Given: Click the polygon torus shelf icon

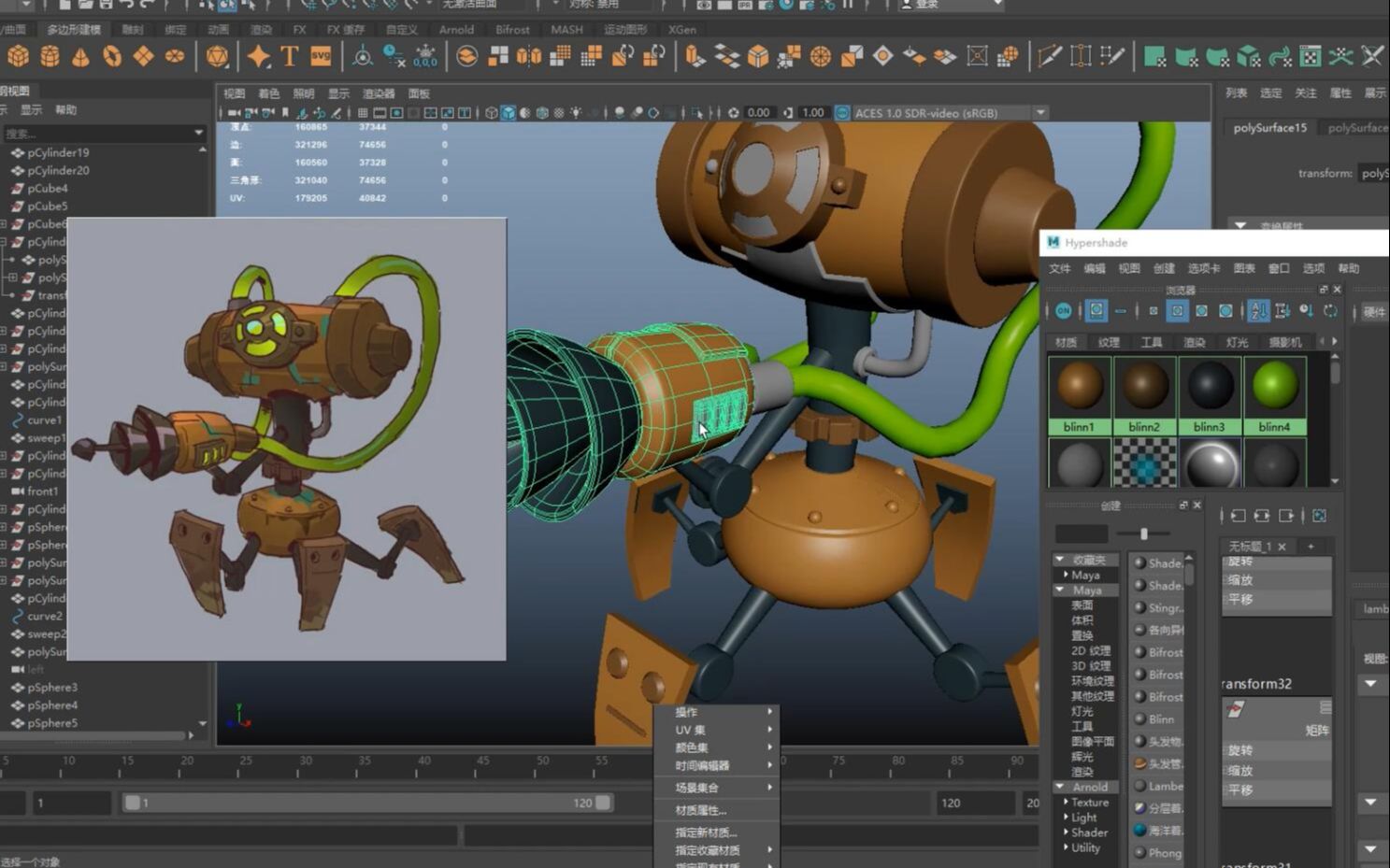Looking at the screenshot, I should click(112, 57).
